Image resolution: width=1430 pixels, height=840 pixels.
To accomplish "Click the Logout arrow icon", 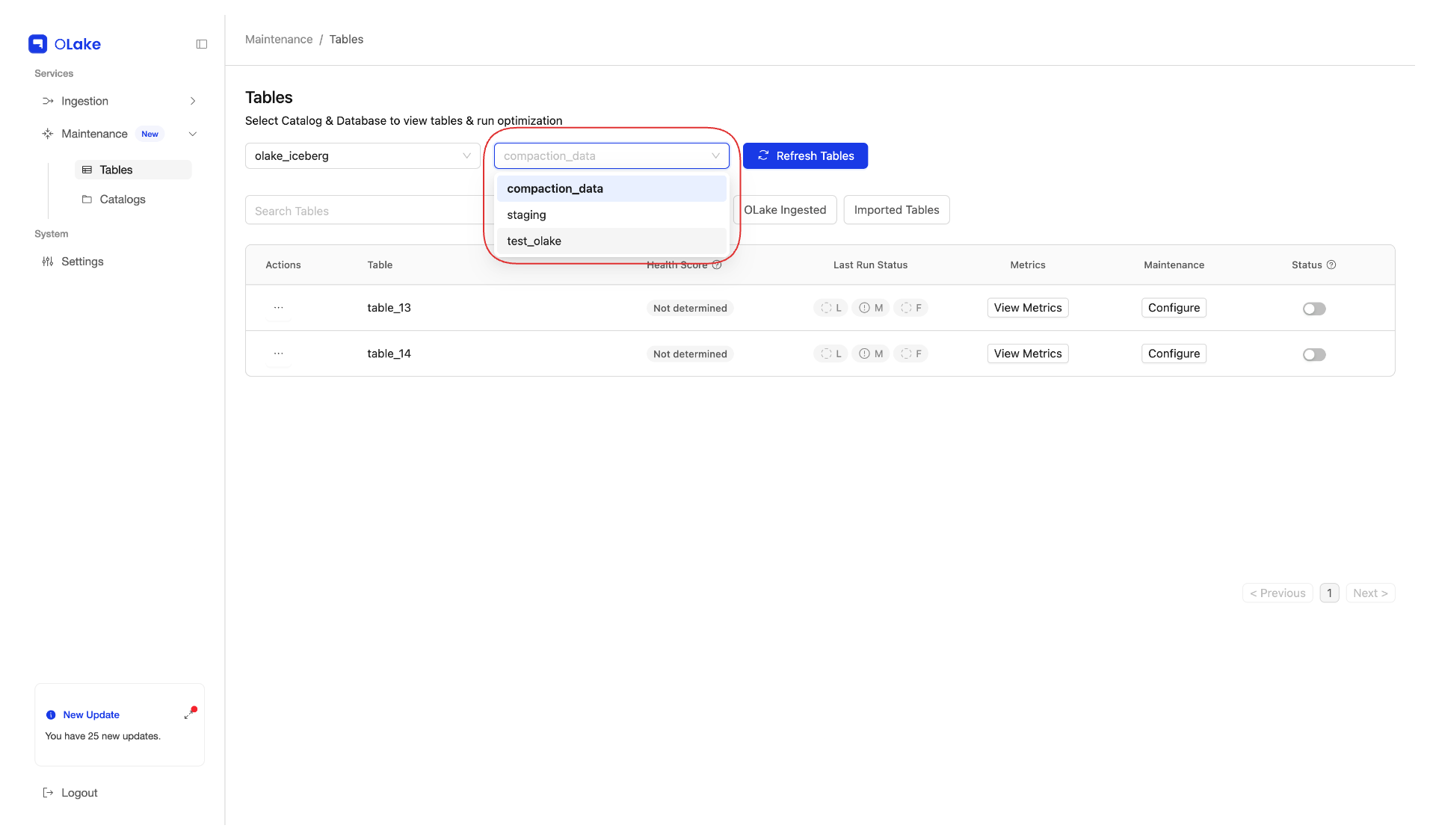I will point(47,792).
